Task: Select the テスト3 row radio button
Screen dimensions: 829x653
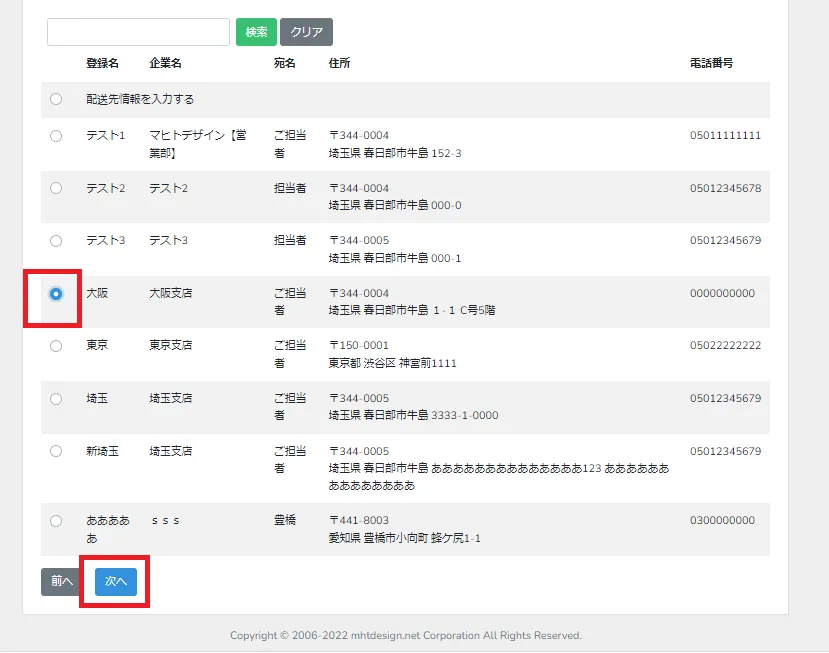Action: [56, 240]
